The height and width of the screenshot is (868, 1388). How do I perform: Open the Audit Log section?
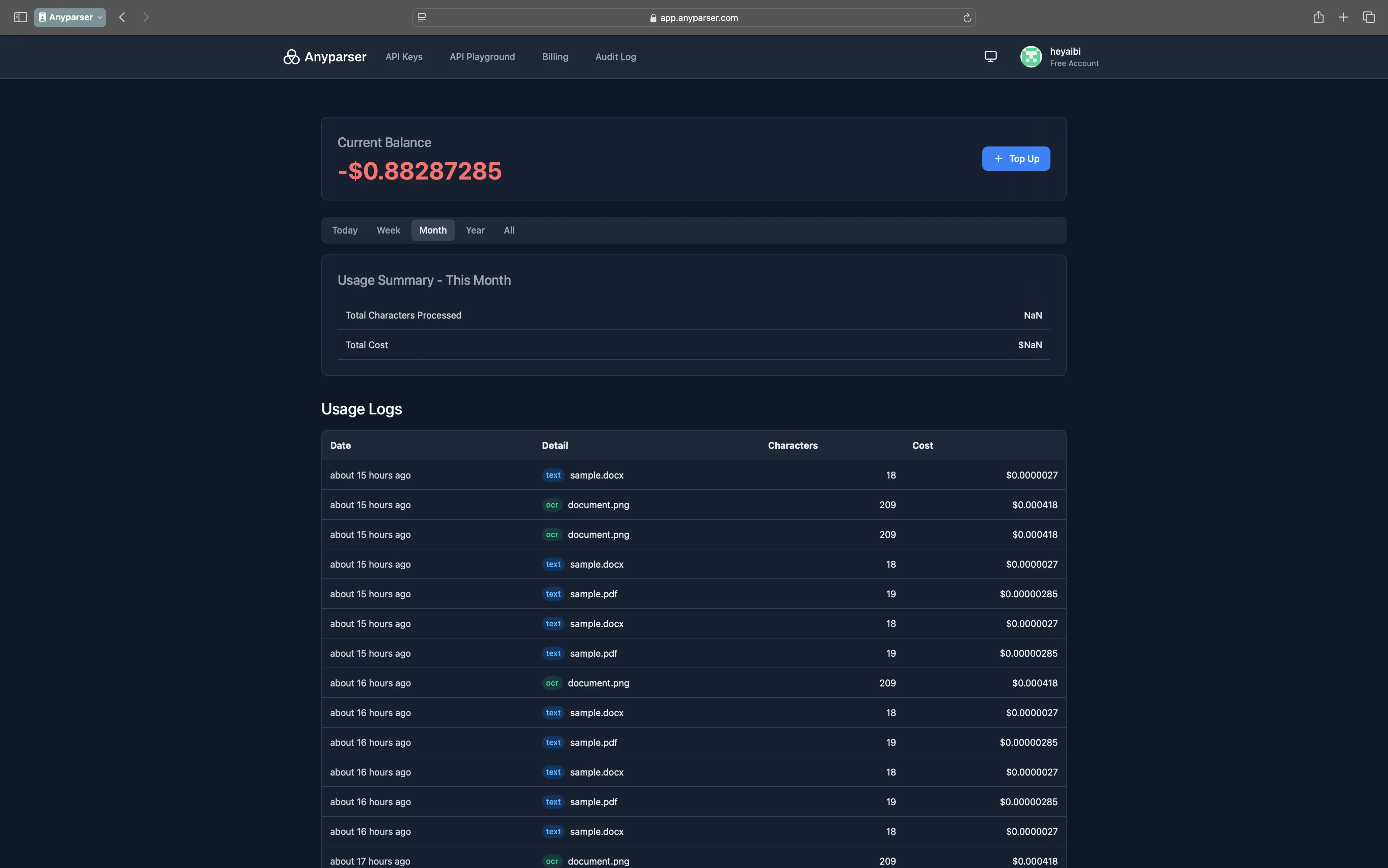tap(615, 57)
